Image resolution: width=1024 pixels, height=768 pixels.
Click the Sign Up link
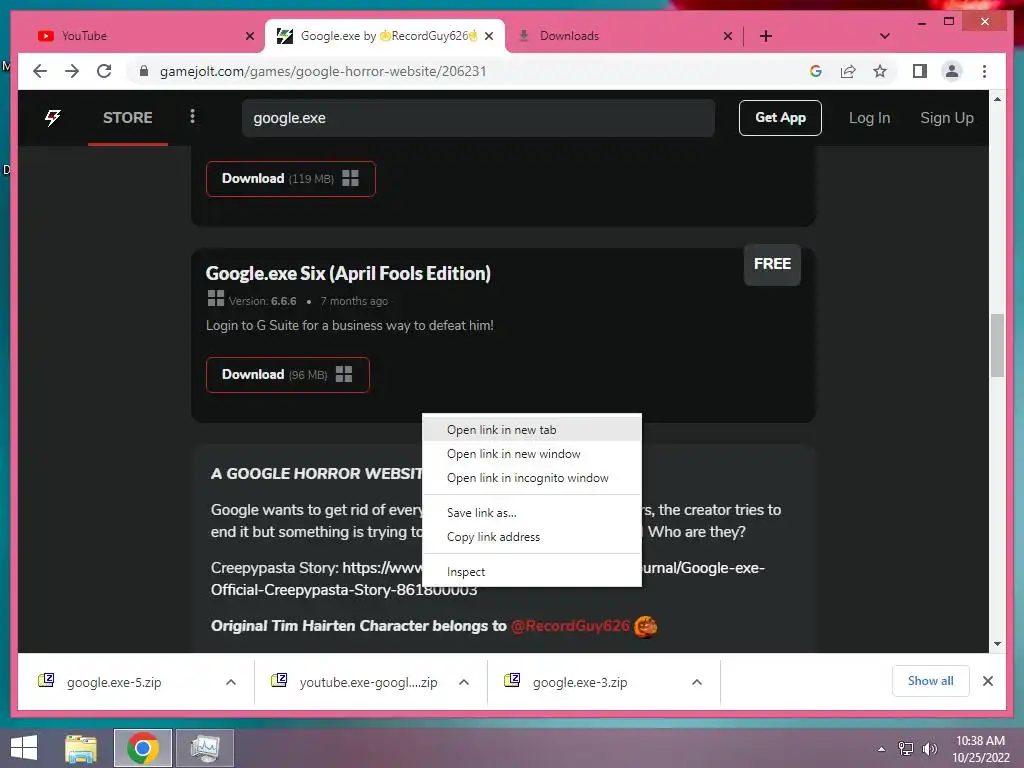point(946,118)
